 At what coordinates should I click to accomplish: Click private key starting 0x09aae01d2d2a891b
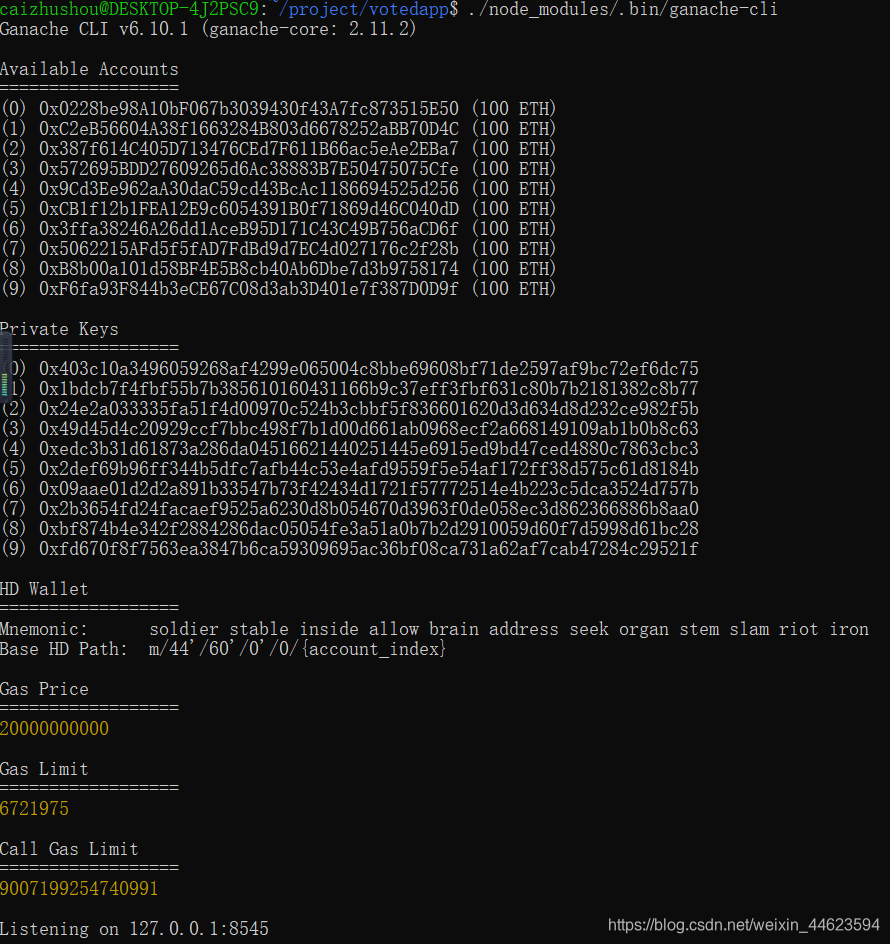[369, 488]
